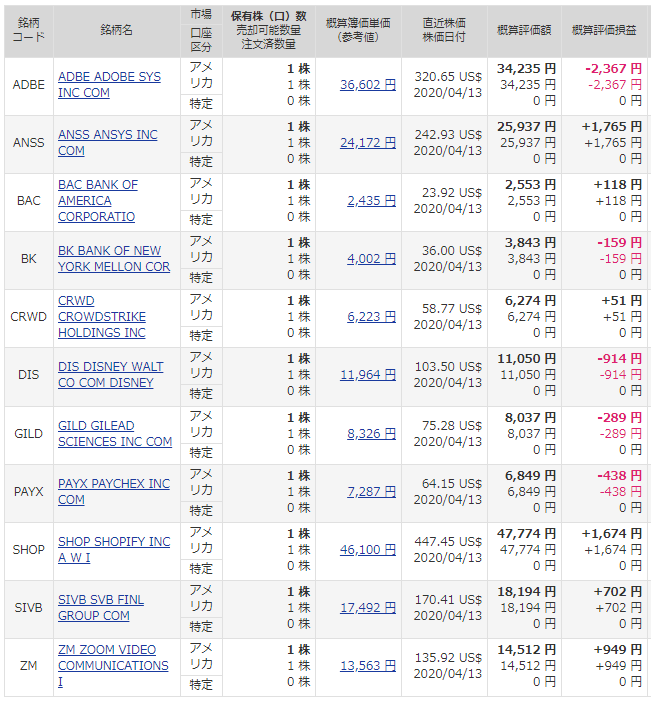Click the bold +1,765 円 gain value
The height and width of the screenshot is (702, 651).
(612, 127)
